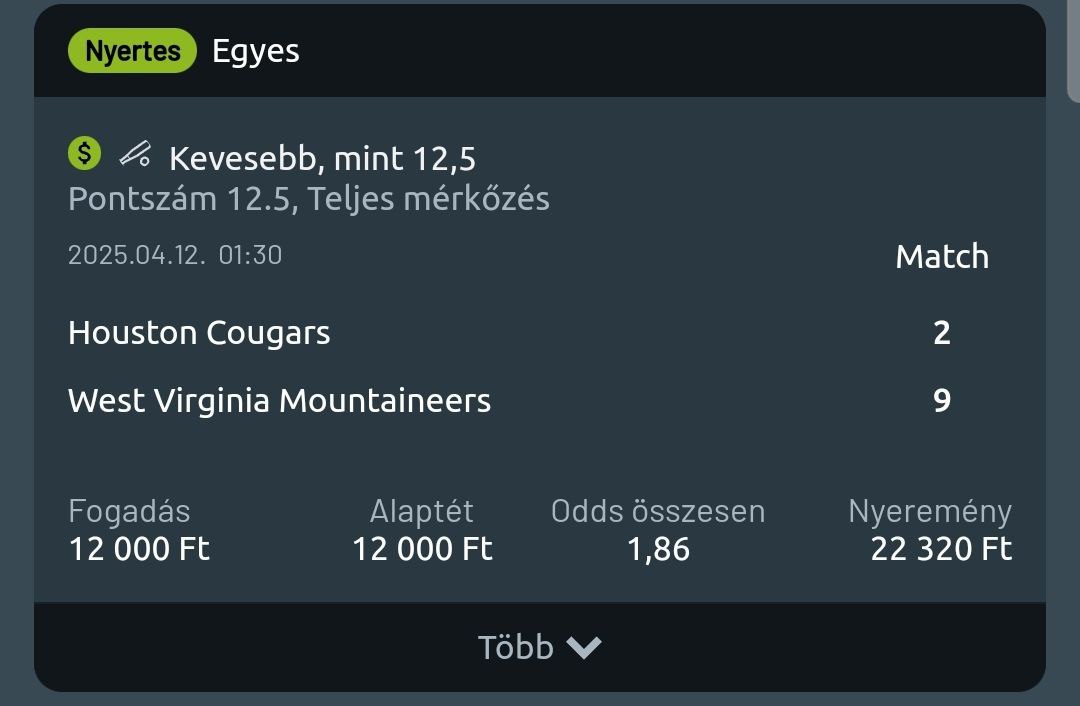Click the Alaptét 12 000 Ft value
The height and width of the screenshot is (706, 1080).
pos(422,549)
